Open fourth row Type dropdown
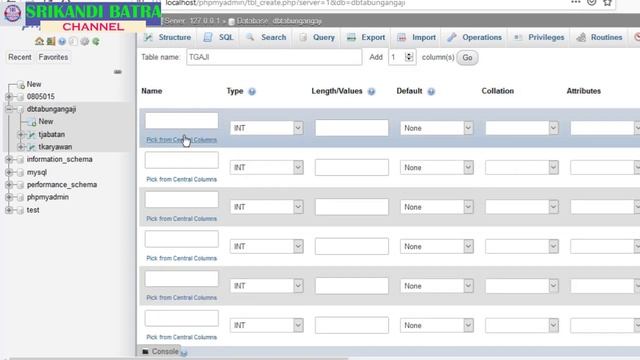The width and height of the screenshot is (640, 360). coord(267,247)
